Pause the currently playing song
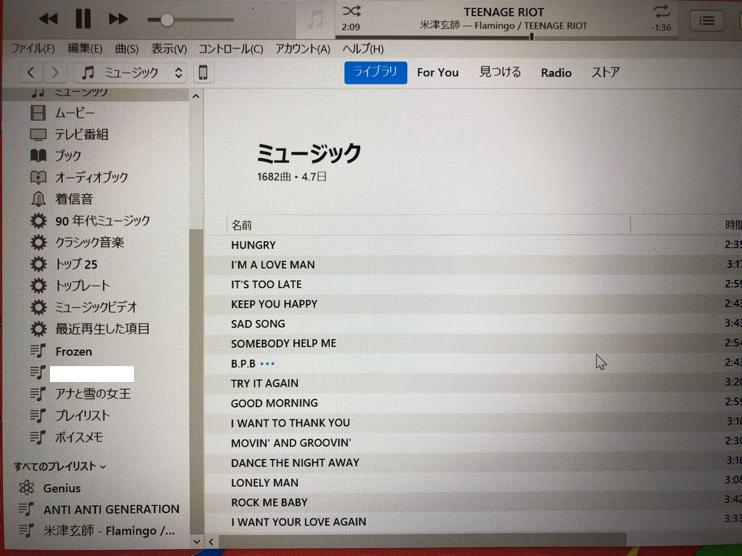This screenshot has width=742, height=556. tap(83, 19)
